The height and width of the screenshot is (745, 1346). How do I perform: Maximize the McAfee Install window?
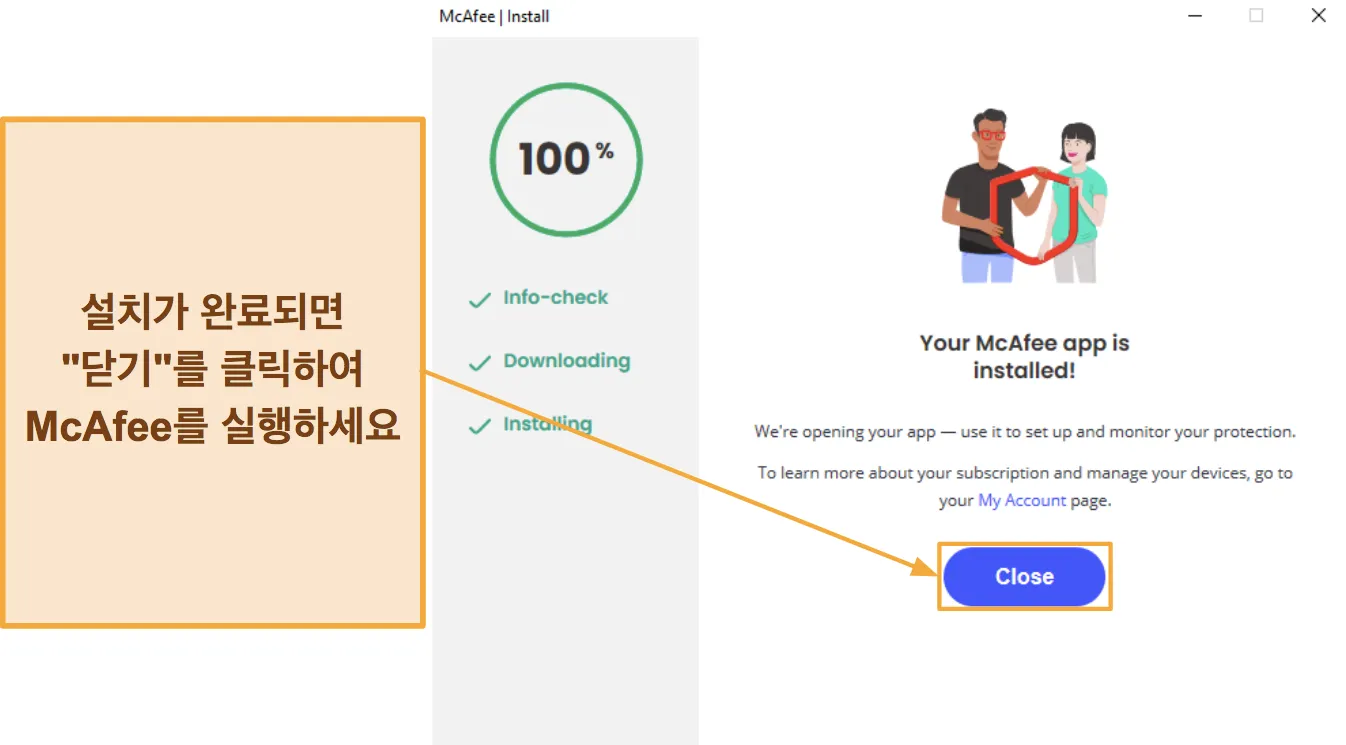pos(1256,15)
